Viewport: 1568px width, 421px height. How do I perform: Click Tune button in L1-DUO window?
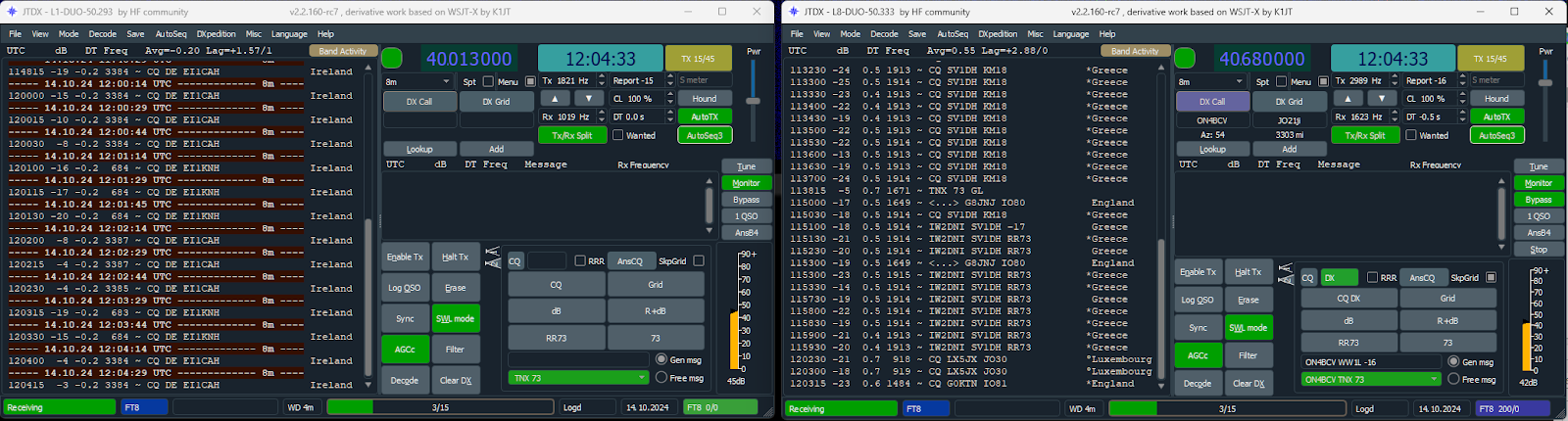click(x=746, y=166)
